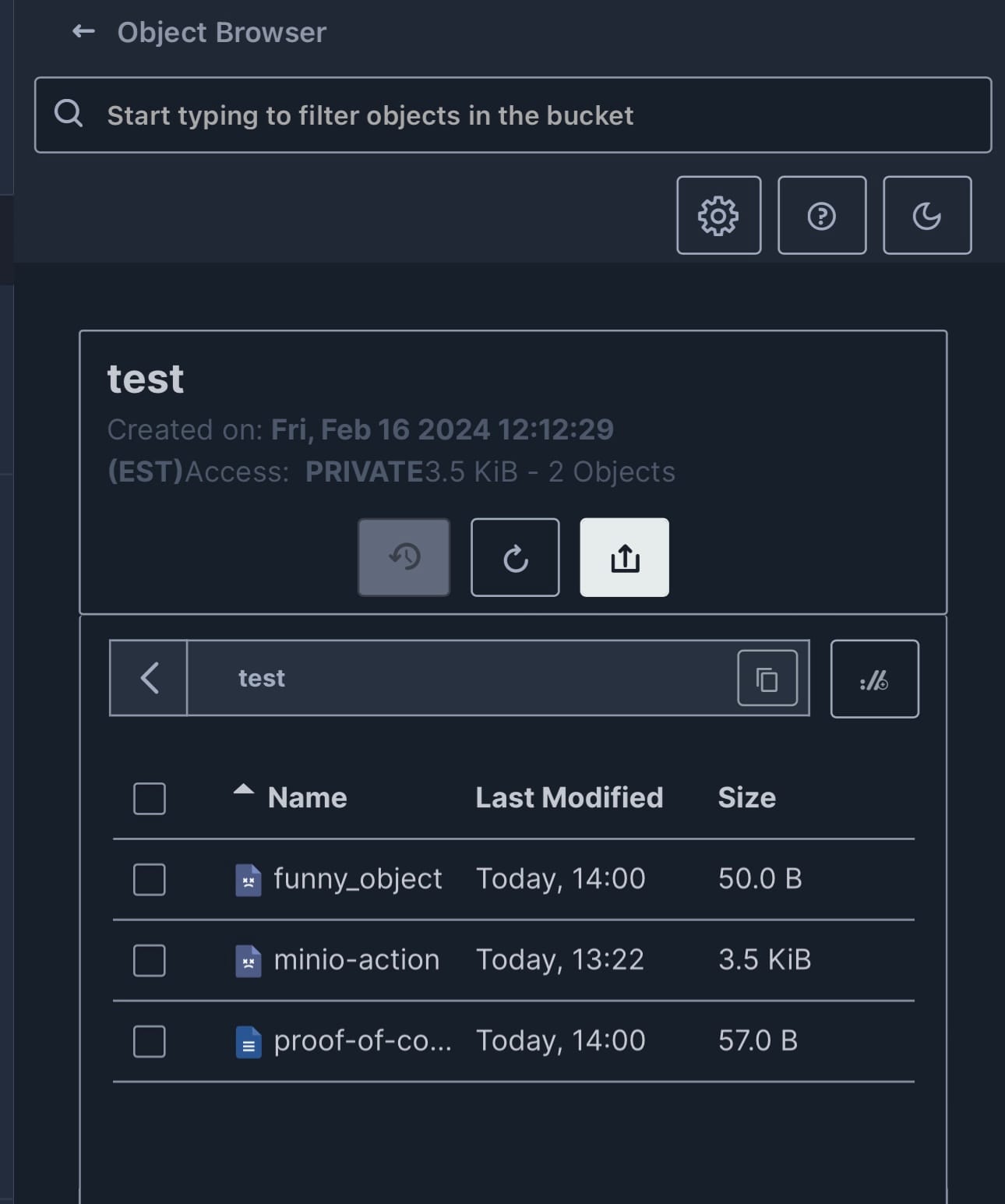The height and width of the screenshot is (1204, 1005).
Task: Sort by the Last Modified column header
Action: click(x=569, y=798)
